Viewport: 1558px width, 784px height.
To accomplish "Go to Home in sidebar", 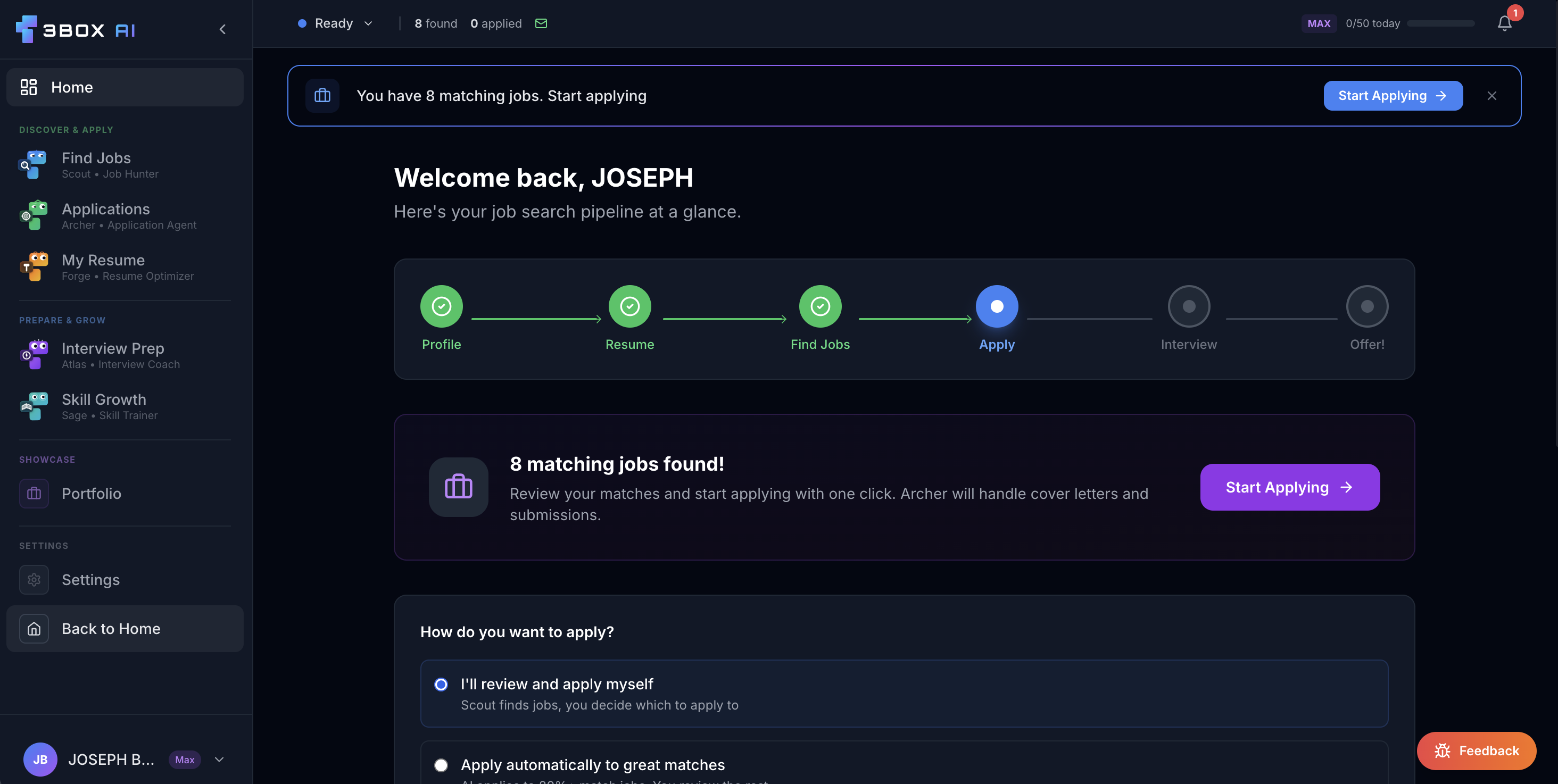I will 125,87.
